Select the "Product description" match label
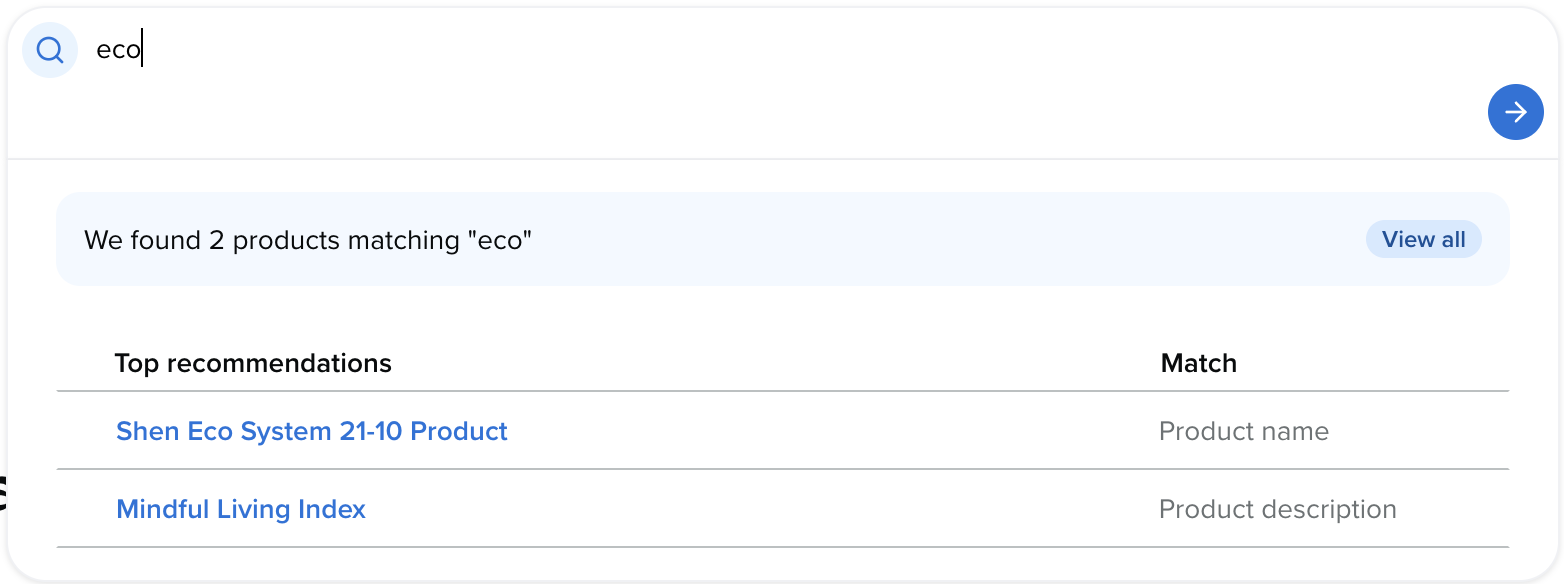The image size is (1564, 584). (x=1277, y=509)
